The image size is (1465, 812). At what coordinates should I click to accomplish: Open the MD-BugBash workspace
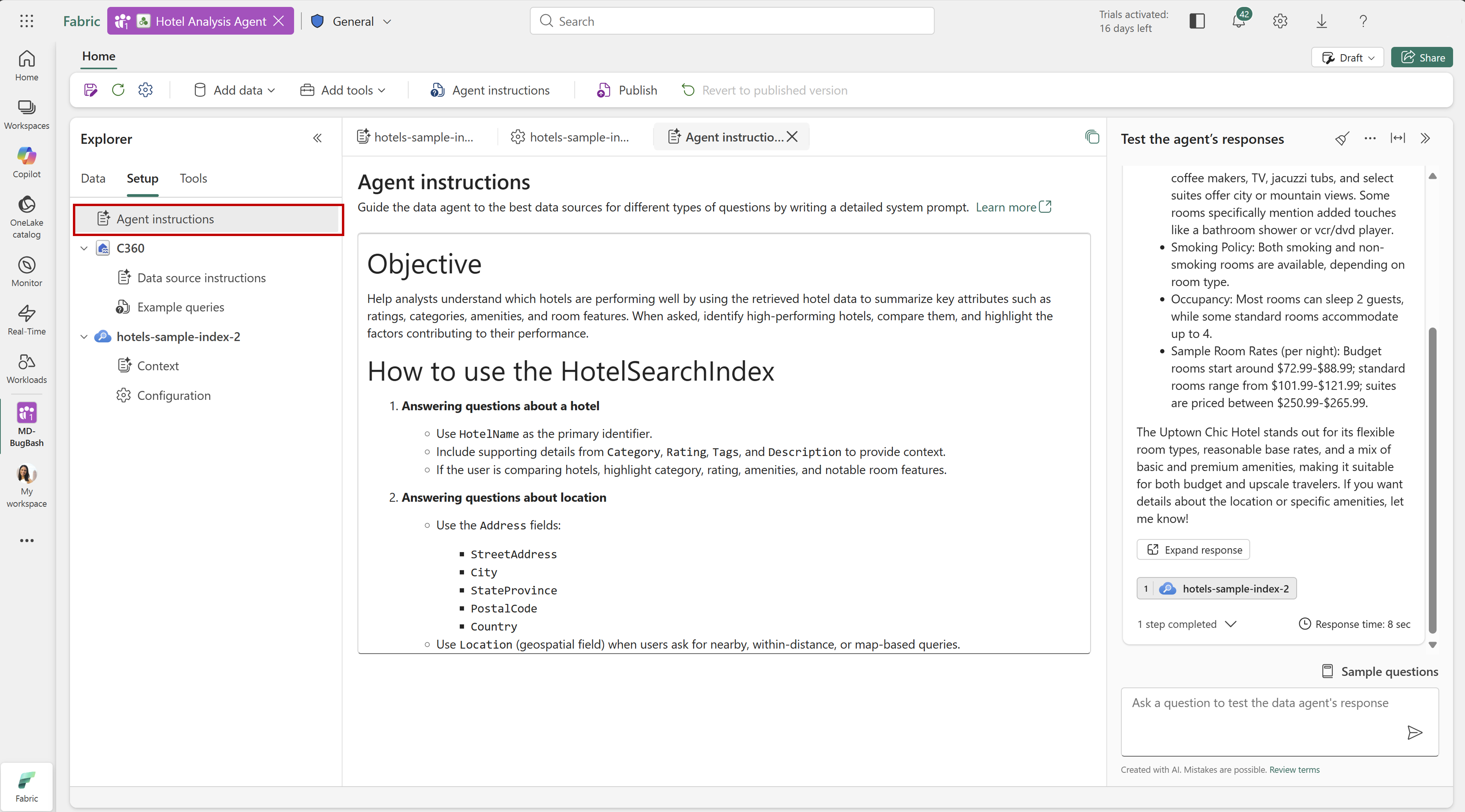pos(27,424)
